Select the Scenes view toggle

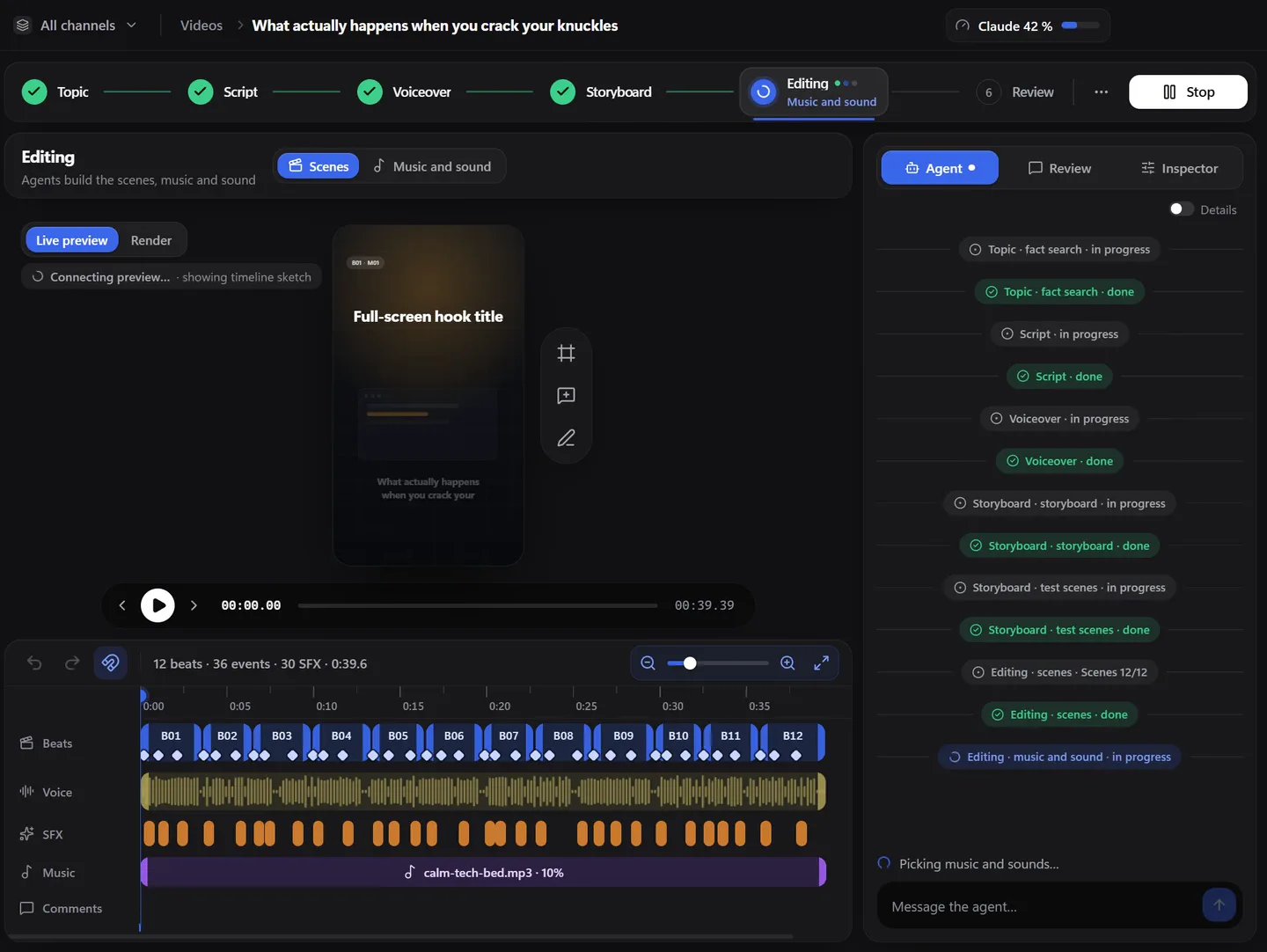(319, 166)
